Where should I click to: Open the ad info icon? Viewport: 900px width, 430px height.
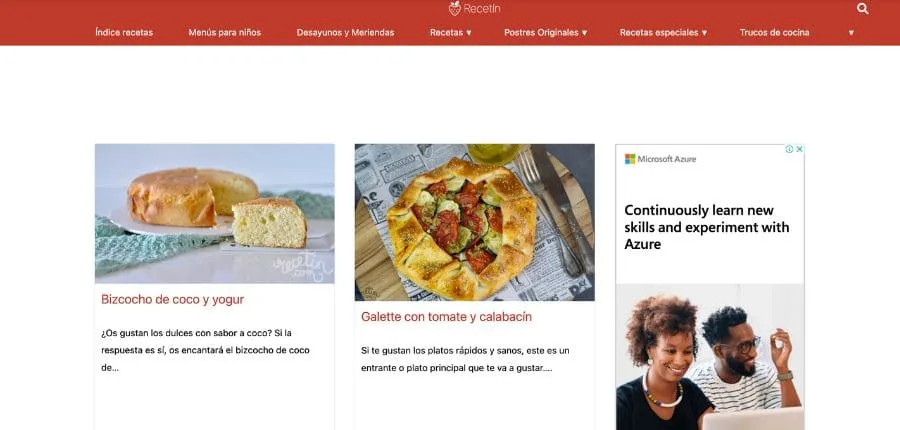tap(789, 149)
